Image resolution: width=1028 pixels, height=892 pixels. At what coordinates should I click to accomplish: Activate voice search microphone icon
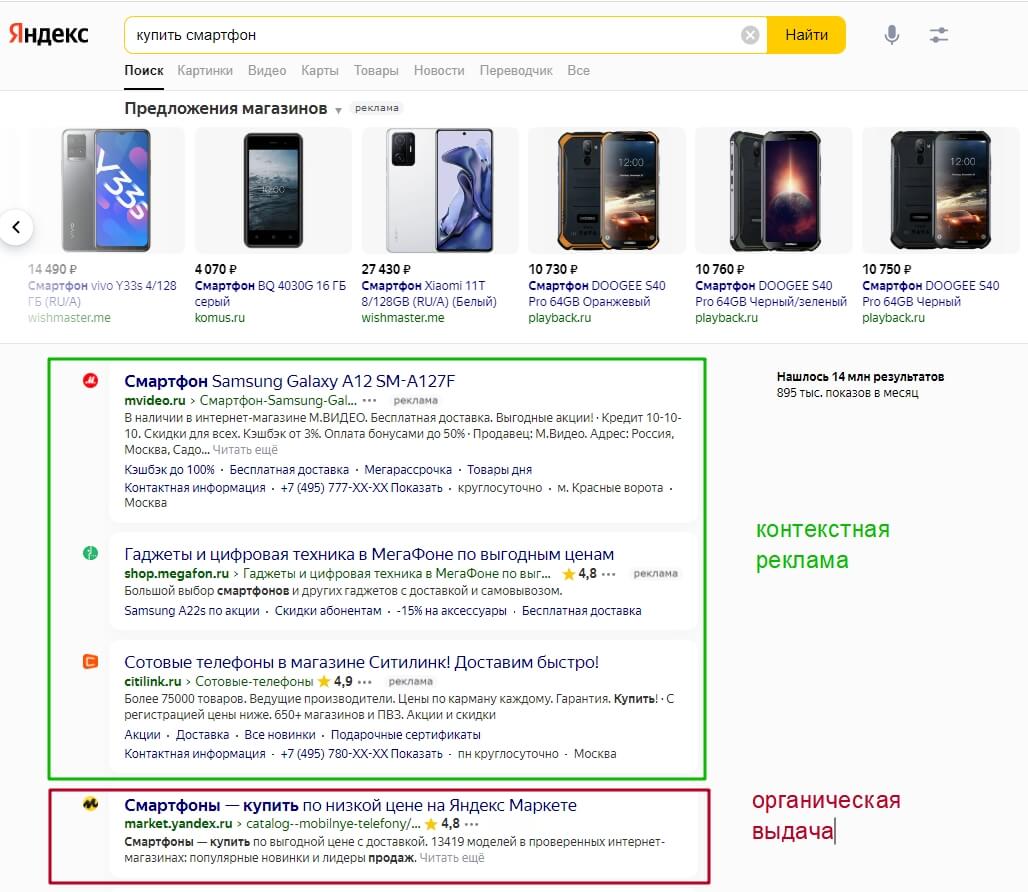(891, 35)
